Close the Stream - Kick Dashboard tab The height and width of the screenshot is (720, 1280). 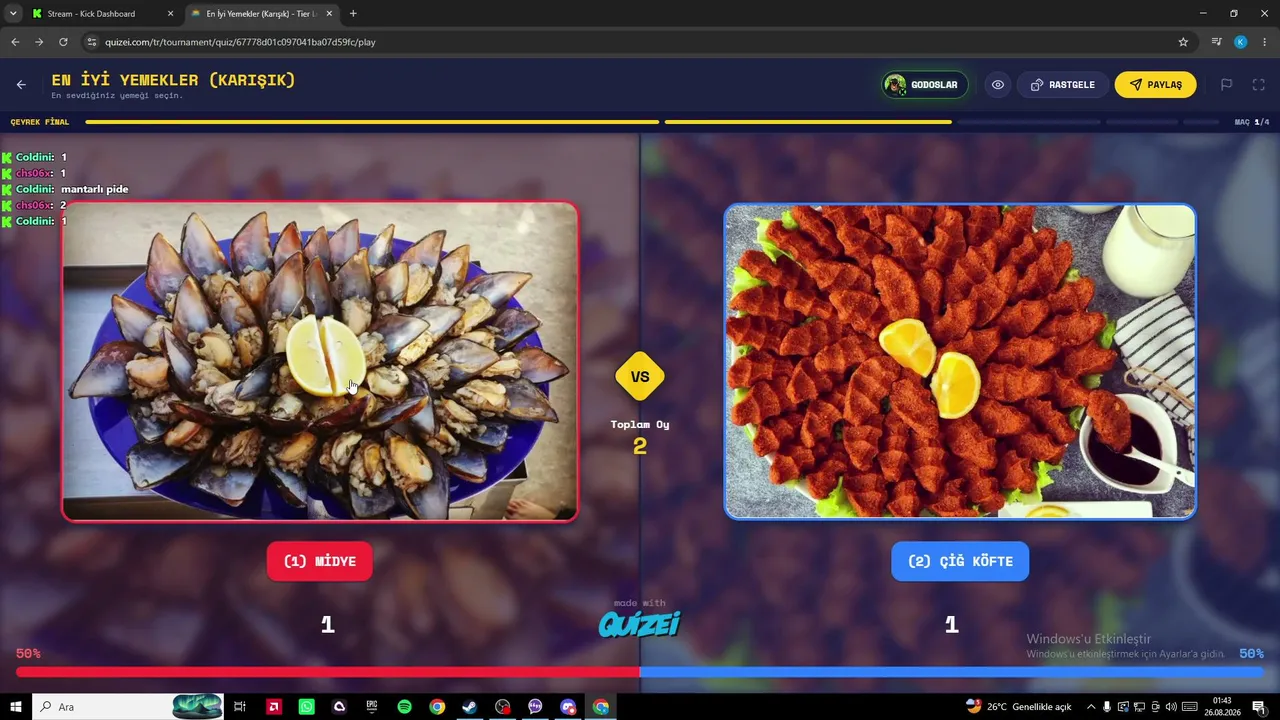tap(170, 14)
